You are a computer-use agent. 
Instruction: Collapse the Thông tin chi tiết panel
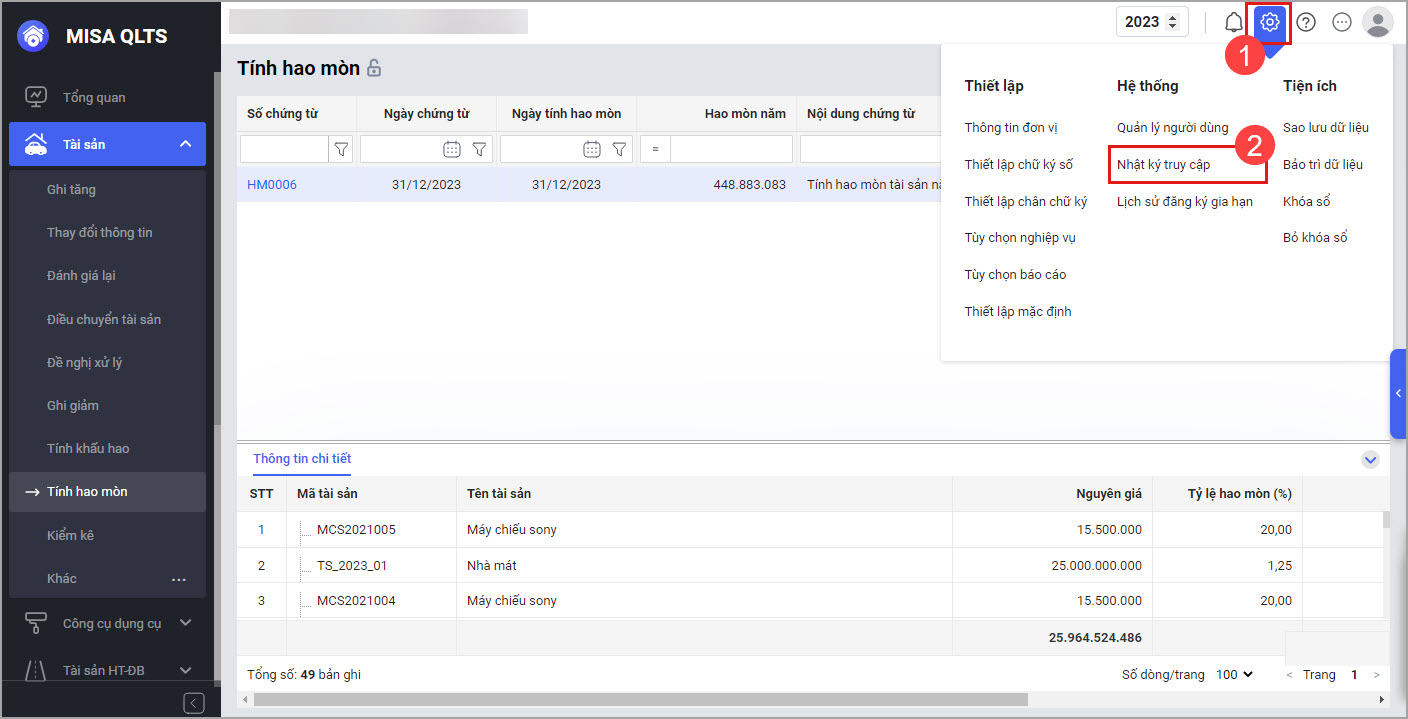(x=1370, y=460)
